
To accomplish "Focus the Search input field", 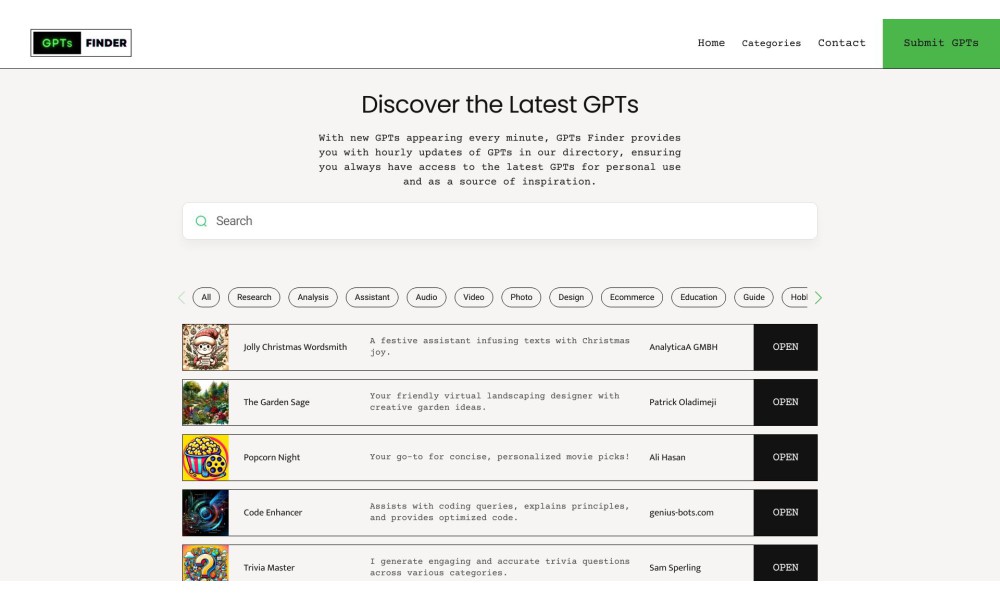I will [500, 221].
